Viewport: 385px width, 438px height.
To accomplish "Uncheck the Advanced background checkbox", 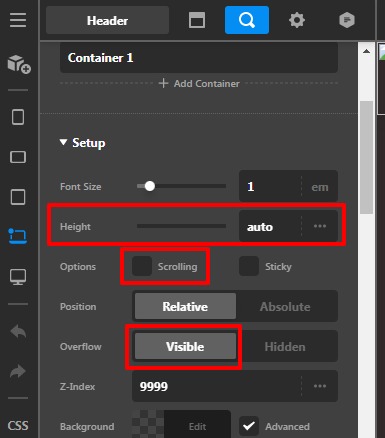I will pyautogui.click(x=249, y=426).
